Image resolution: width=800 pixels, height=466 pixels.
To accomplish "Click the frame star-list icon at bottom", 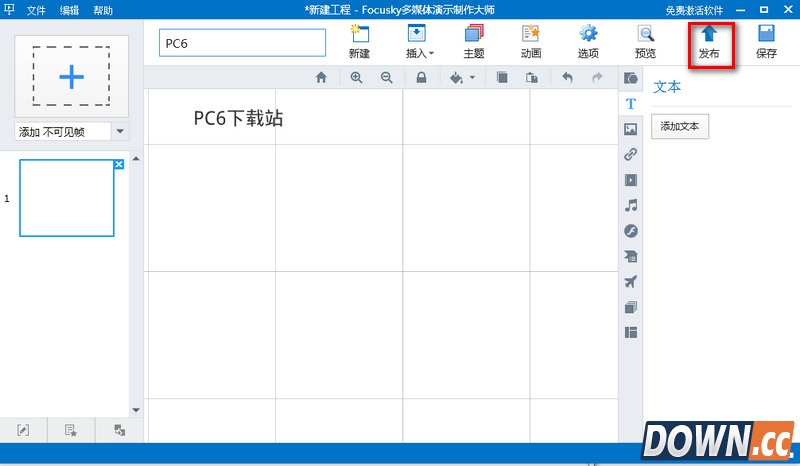I will pos(70,430).
